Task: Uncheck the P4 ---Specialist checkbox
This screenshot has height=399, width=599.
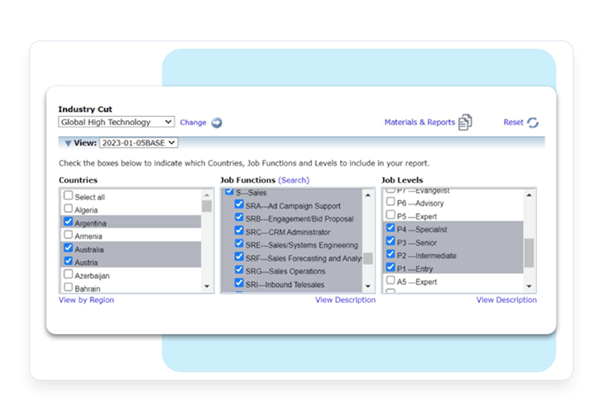Action: click(390, 228)
